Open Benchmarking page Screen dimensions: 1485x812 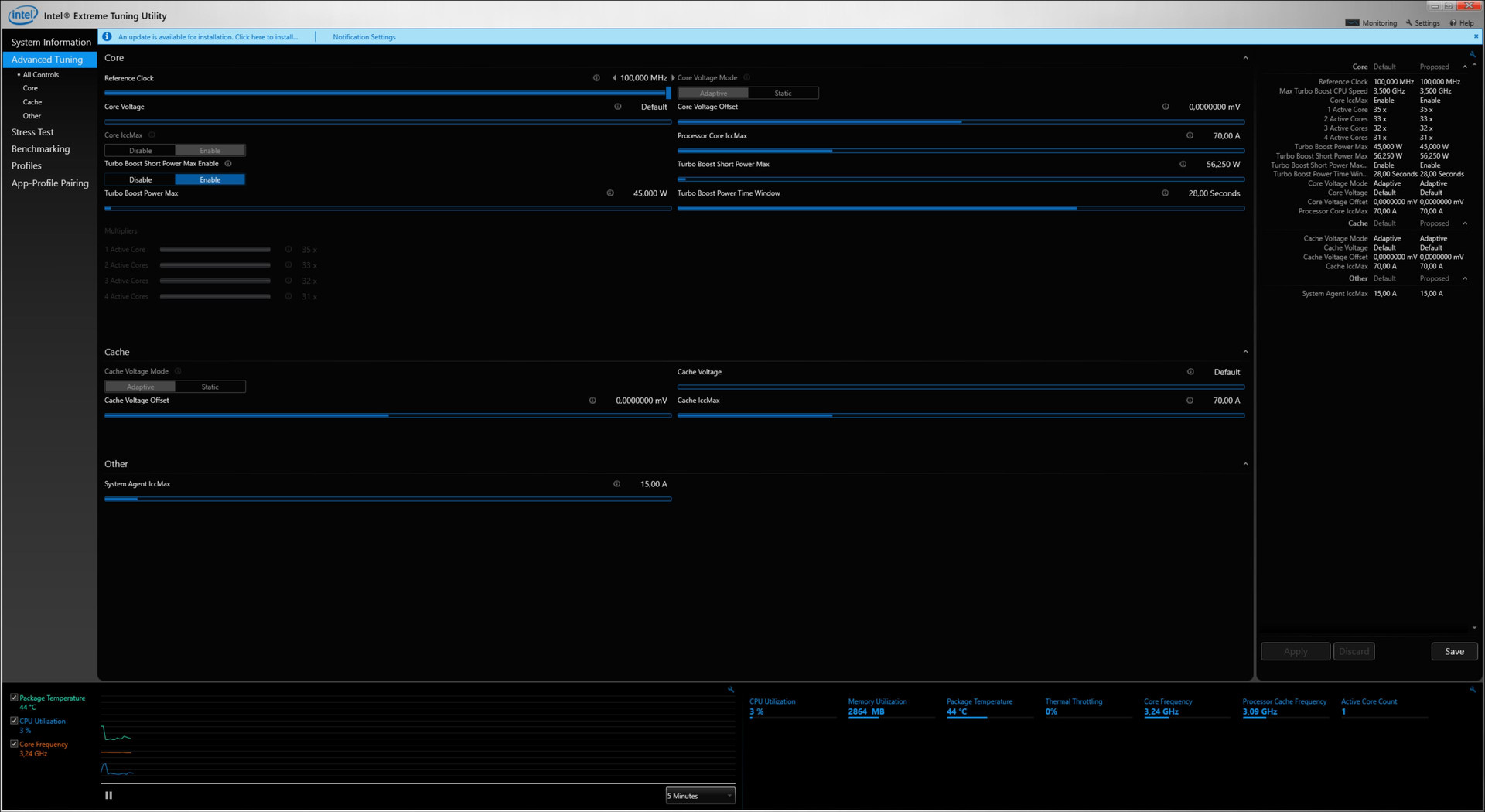pos(40,149)
